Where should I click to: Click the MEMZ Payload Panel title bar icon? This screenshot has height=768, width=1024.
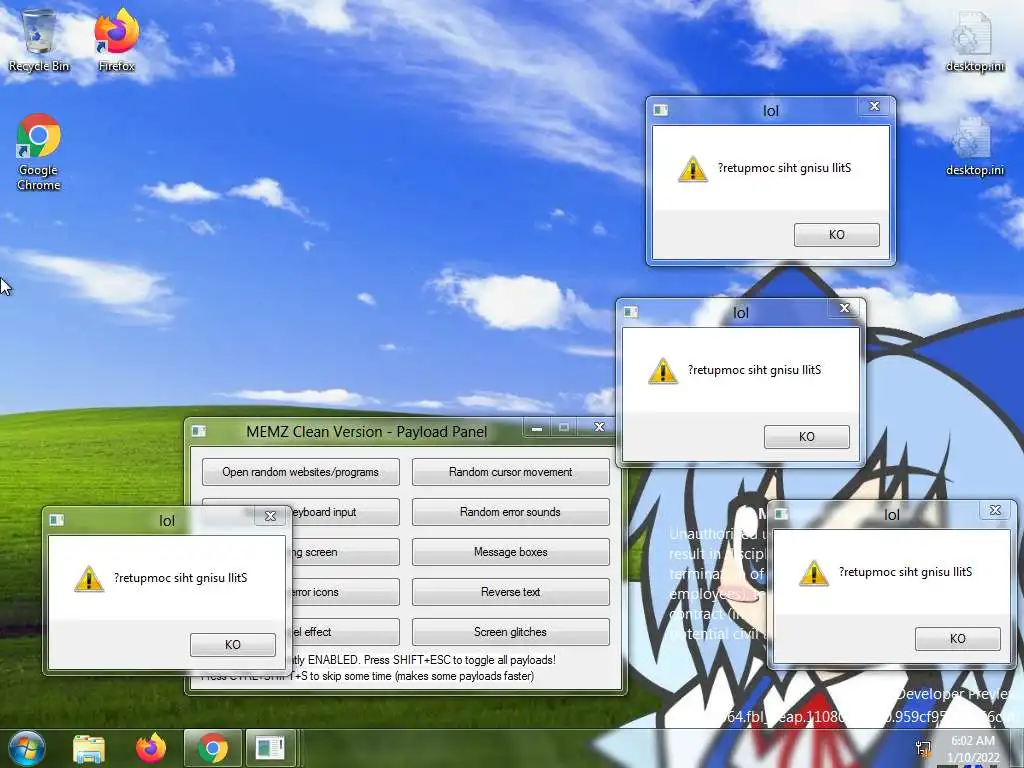(x=199, y=431)
